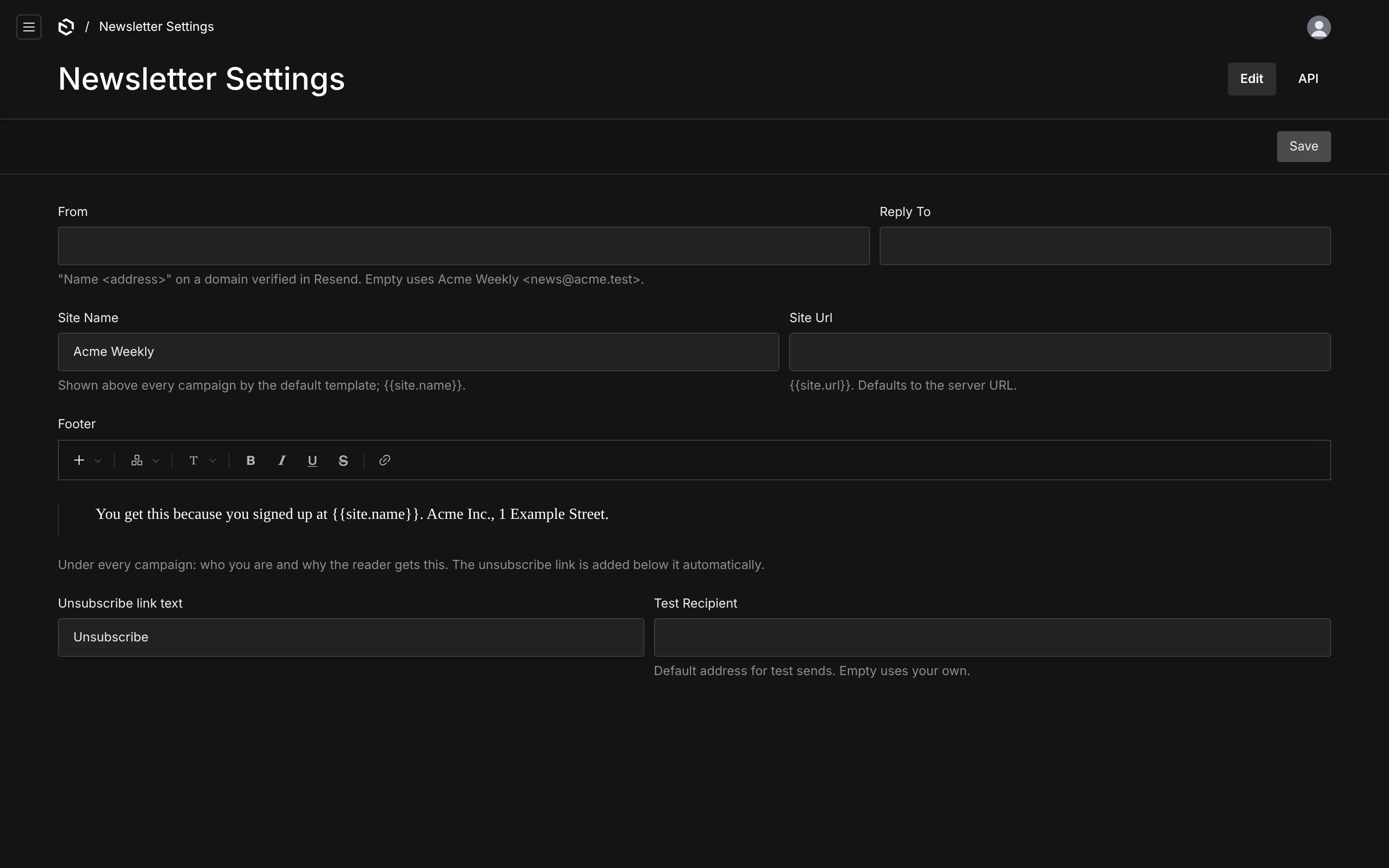Click into the Footer text content
This screenshot has width=1389, height=868.
352,514
